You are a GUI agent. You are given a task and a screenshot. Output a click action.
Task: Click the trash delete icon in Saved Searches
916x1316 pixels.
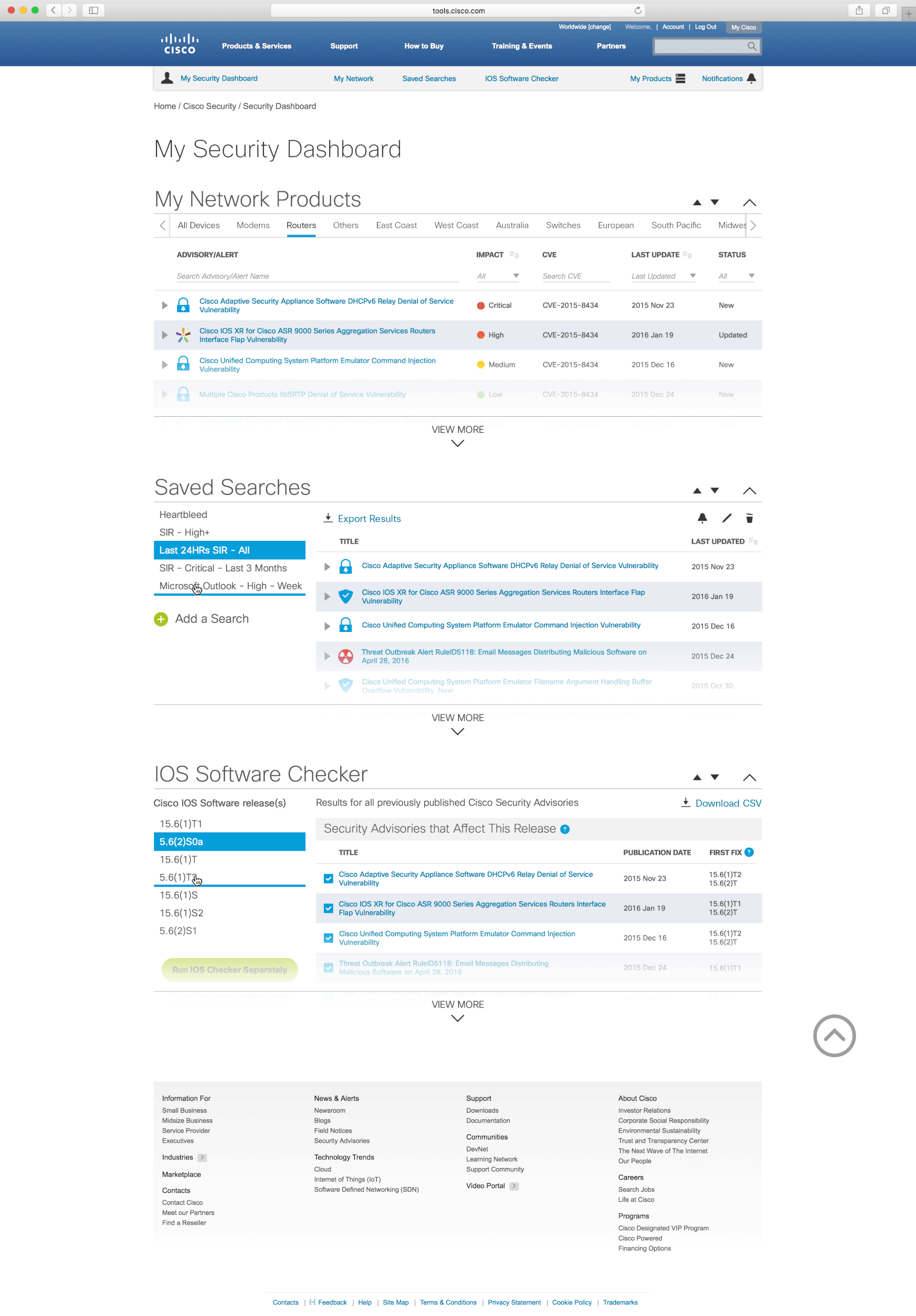coord(749,518)
